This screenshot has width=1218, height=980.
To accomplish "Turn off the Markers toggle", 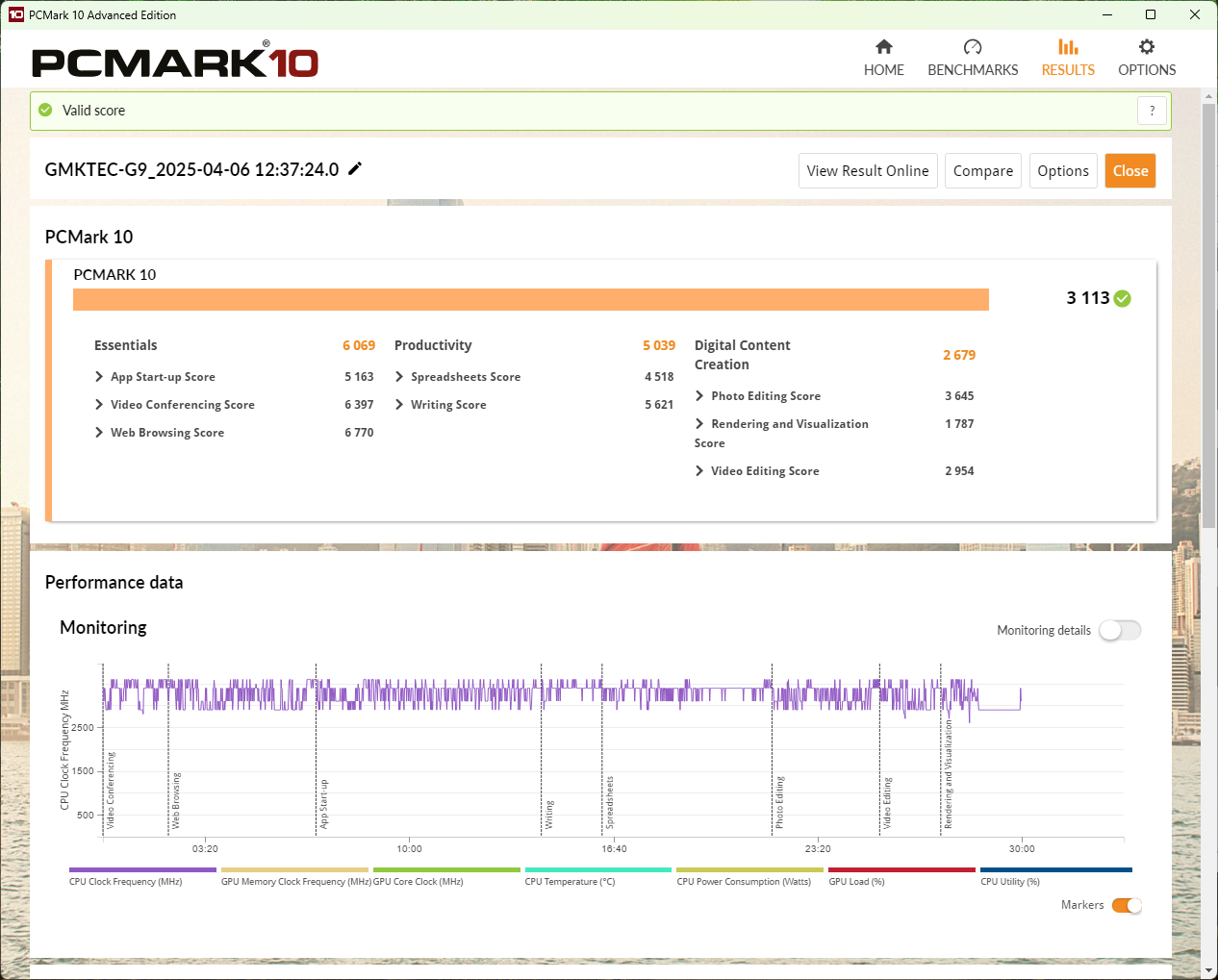I will coord(1126,905).
